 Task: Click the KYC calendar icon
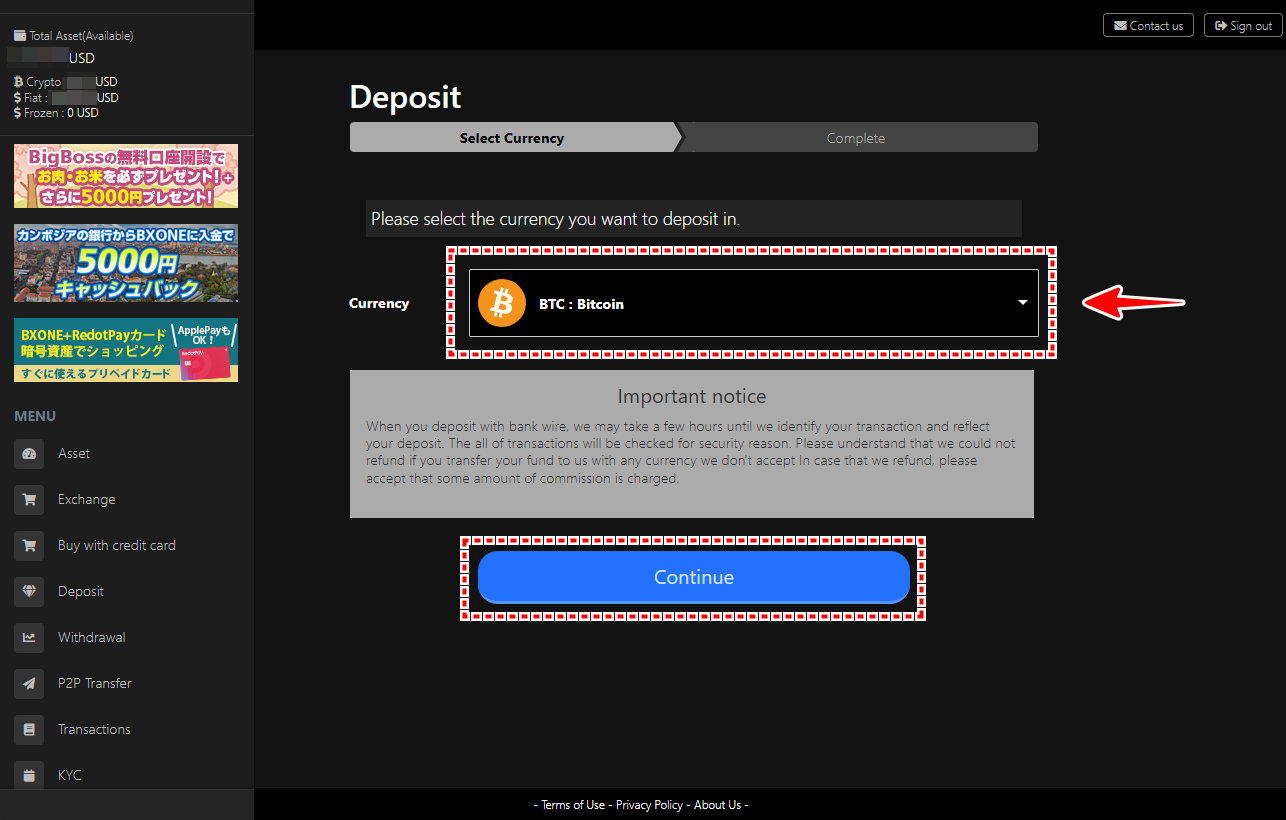coord(29,776)
